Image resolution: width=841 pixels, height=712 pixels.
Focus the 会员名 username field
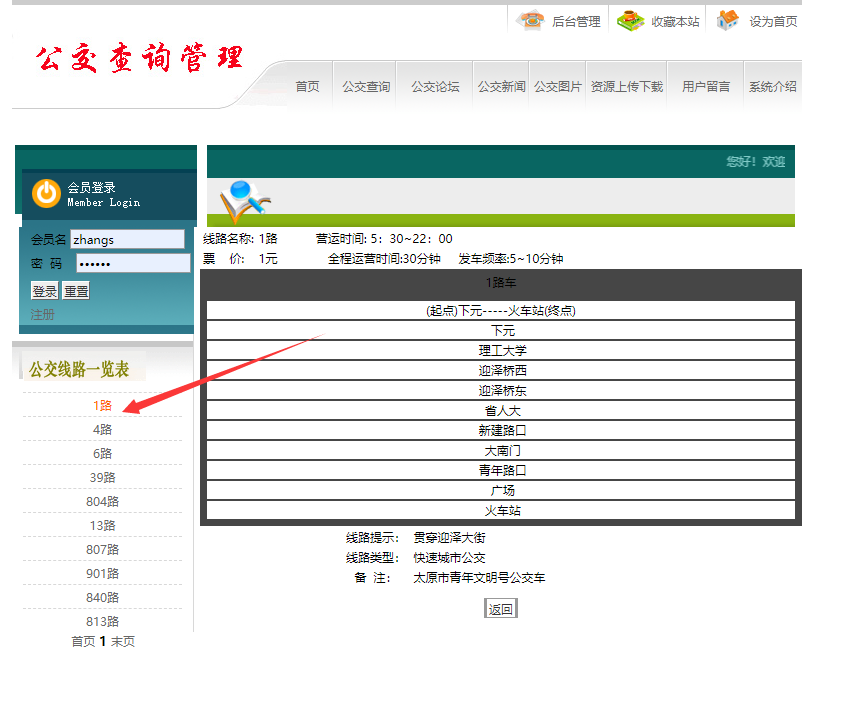click(128, 239)
